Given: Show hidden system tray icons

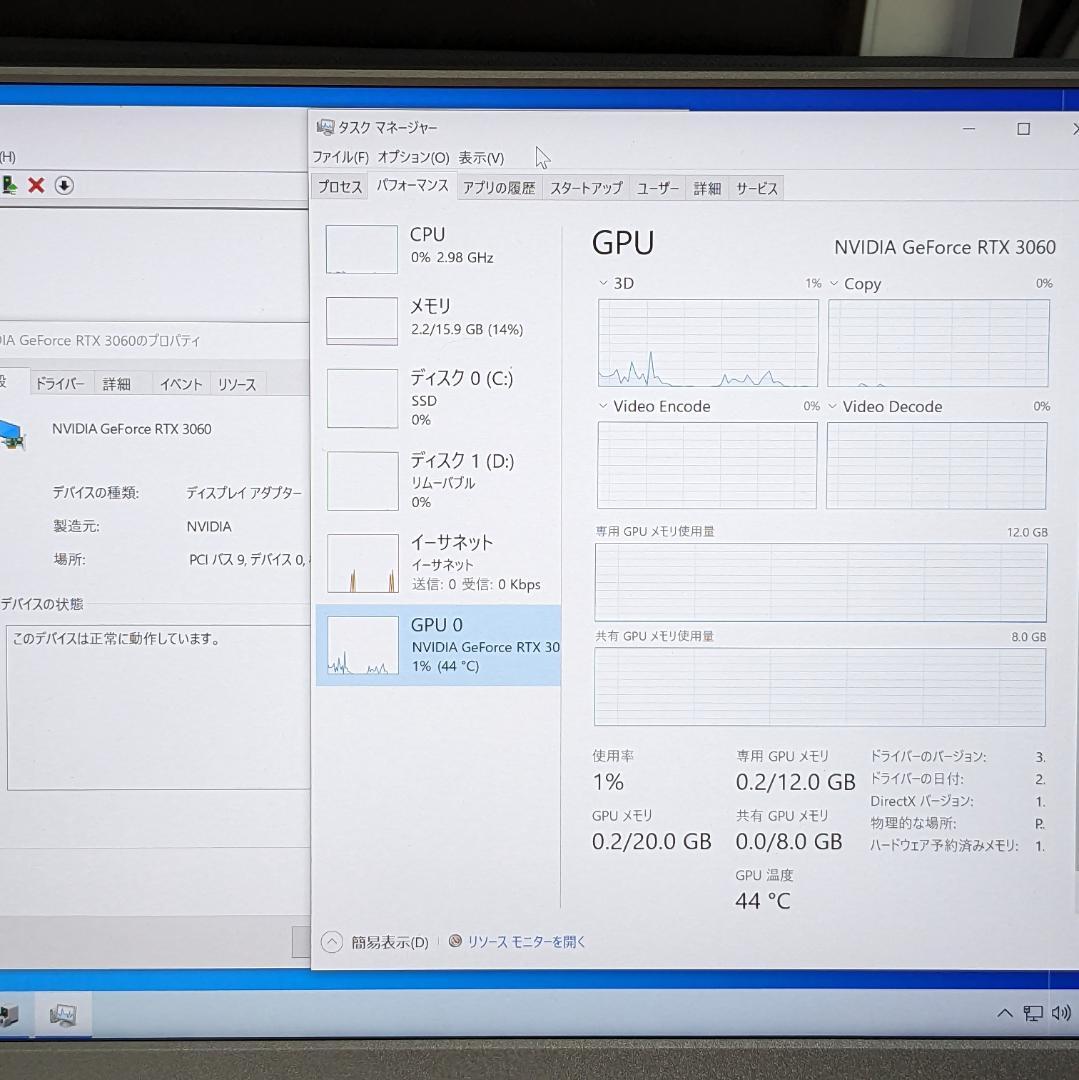Looking at the screenshot, I should (x=1005, y=1012).
